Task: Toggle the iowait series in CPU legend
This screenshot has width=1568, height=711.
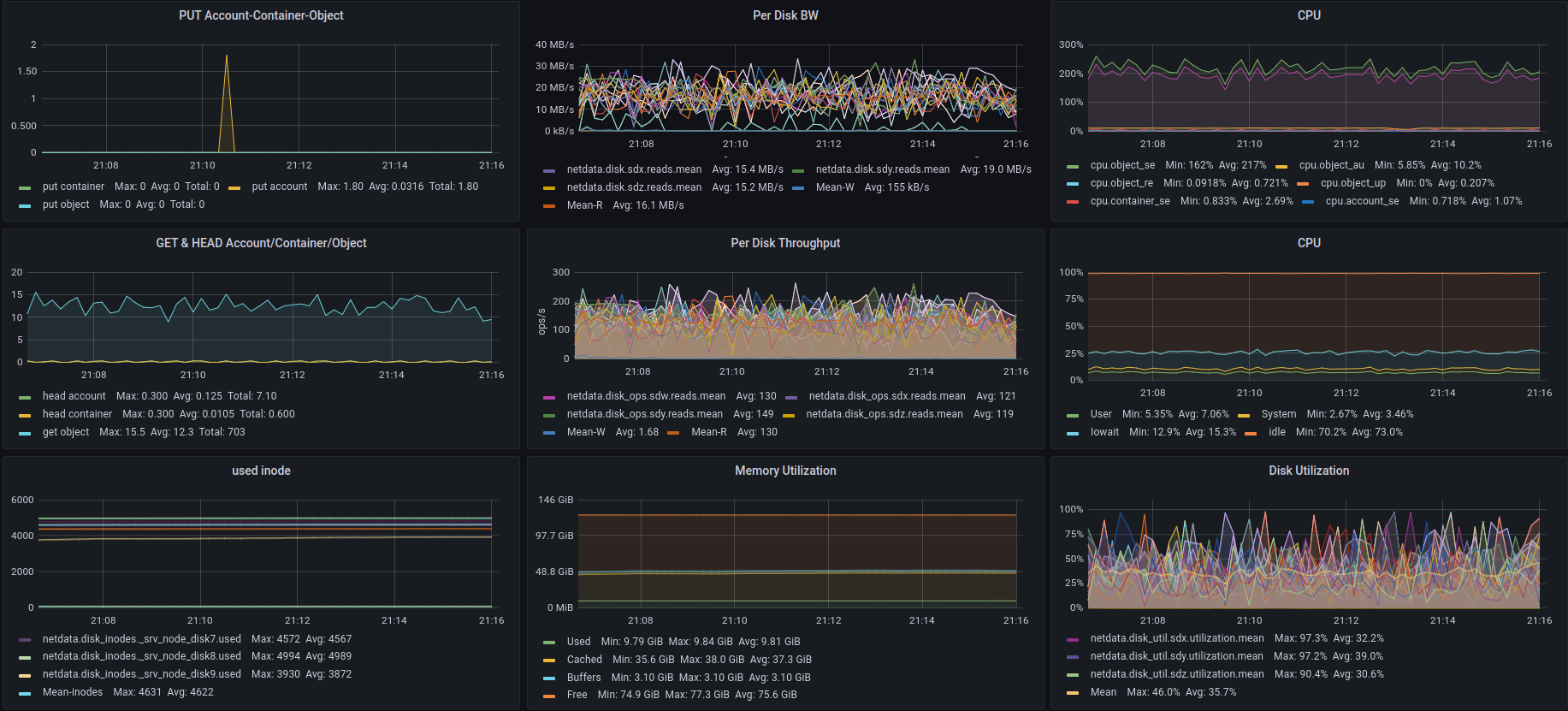Action: coord(1104,432)
